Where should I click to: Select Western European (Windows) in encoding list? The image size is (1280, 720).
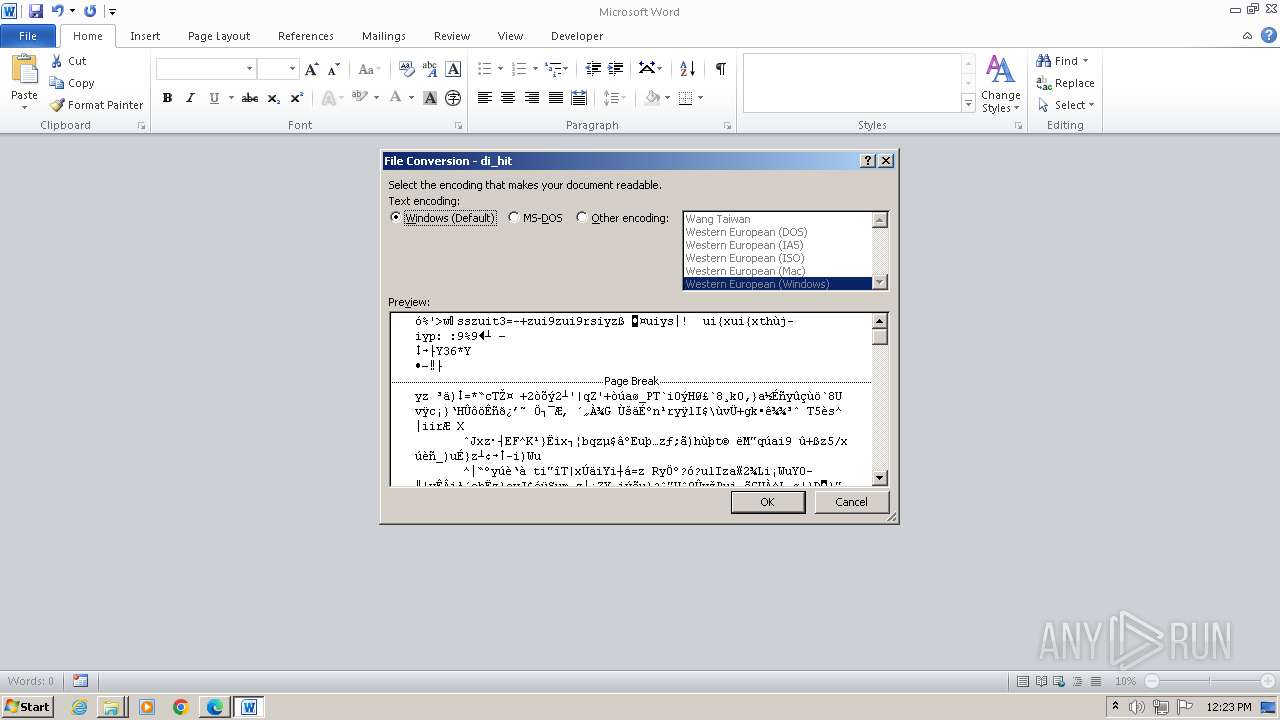[x=778, y=284]
